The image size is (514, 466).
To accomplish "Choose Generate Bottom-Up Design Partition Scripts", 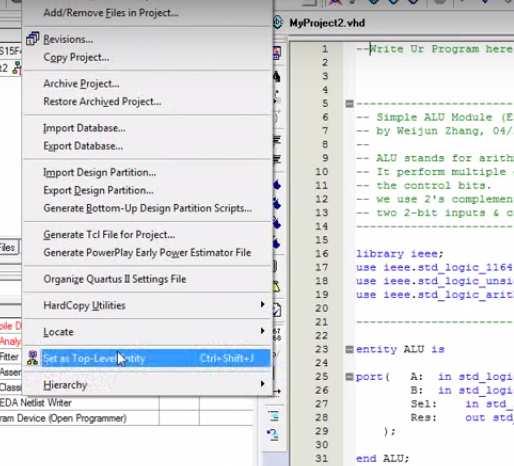I will coord(147,208).
